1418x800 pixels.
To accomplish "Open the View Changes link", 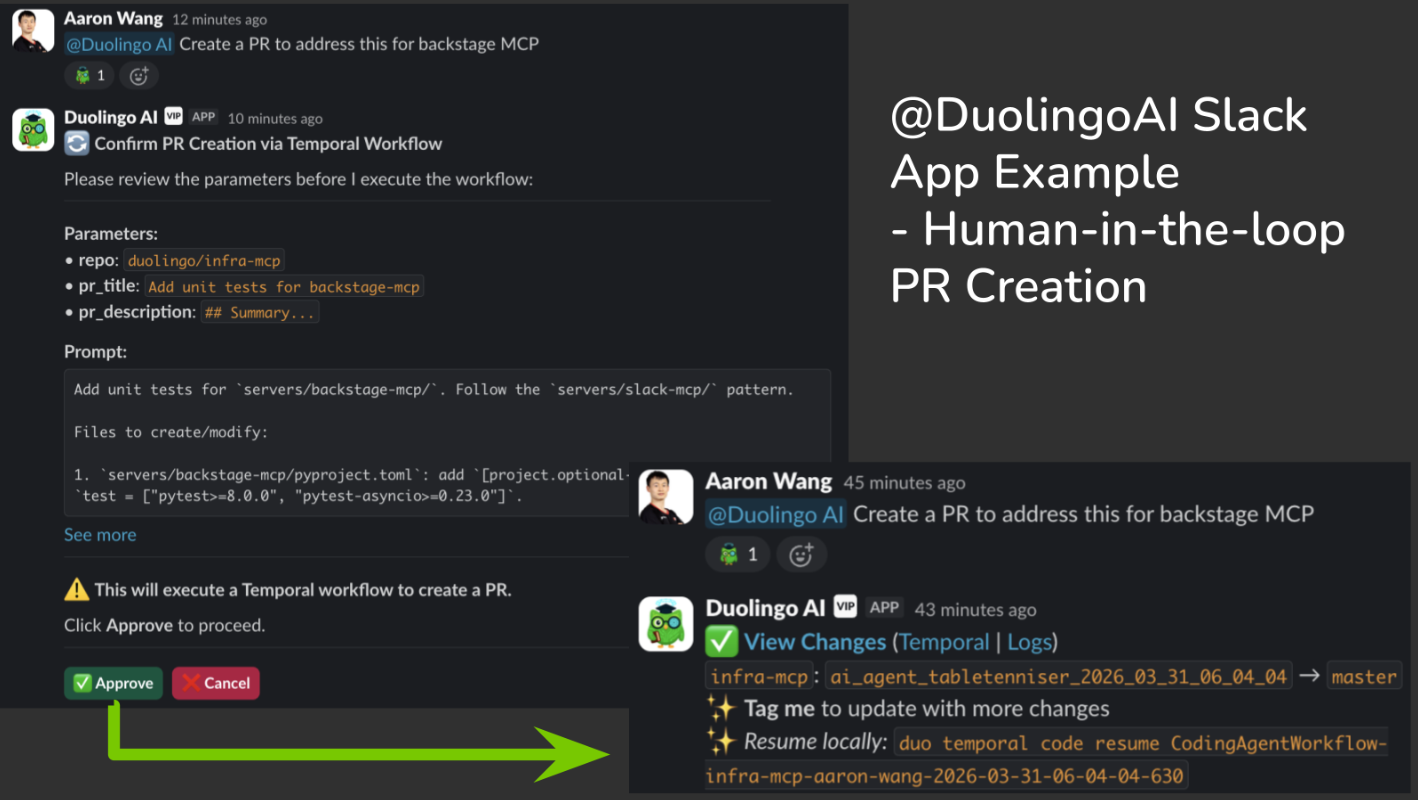I will 815,642.
